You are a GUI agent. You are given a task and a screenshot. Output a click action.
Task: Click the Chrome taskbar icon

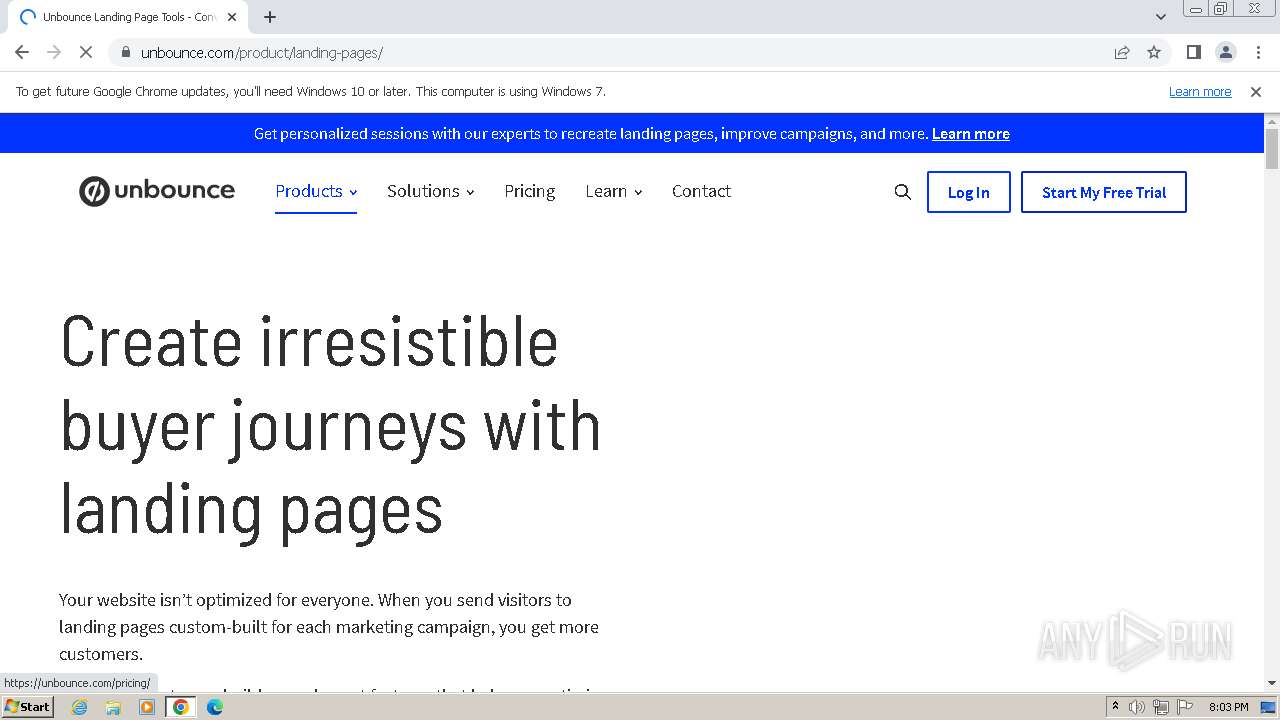click(x=181, y=707)
